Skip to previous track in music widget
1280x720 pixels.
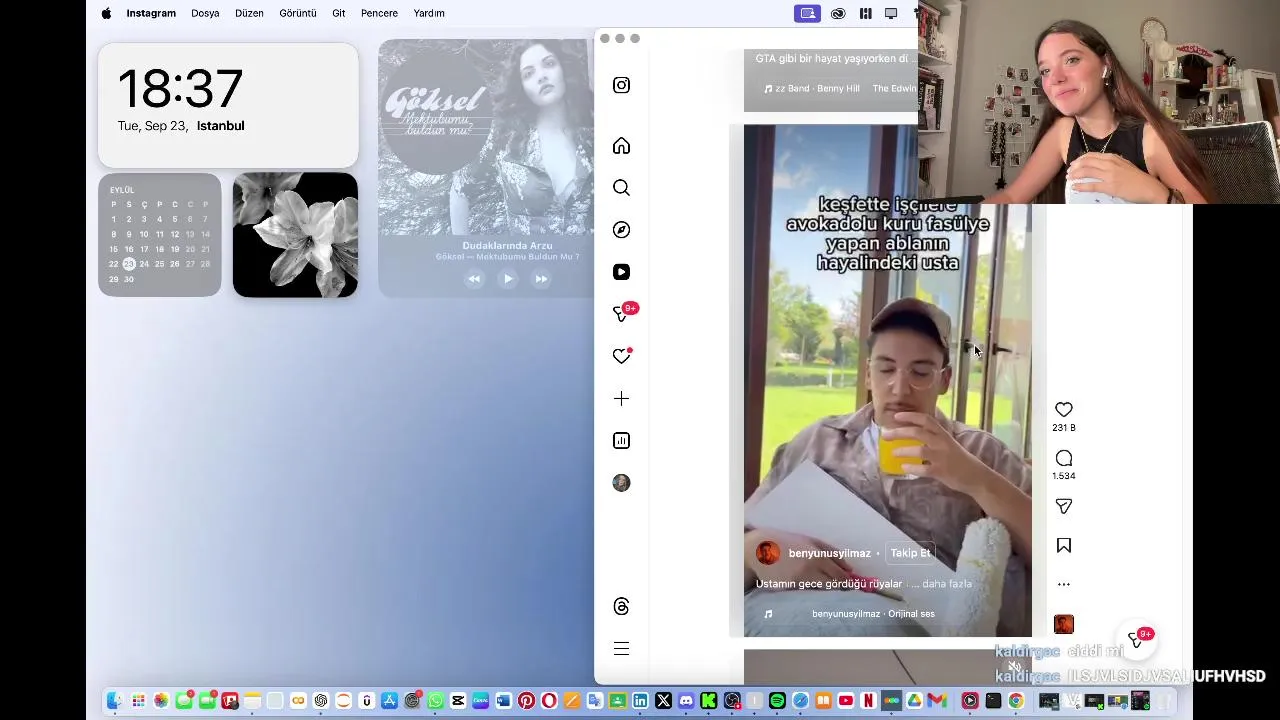tap(474, 279)
